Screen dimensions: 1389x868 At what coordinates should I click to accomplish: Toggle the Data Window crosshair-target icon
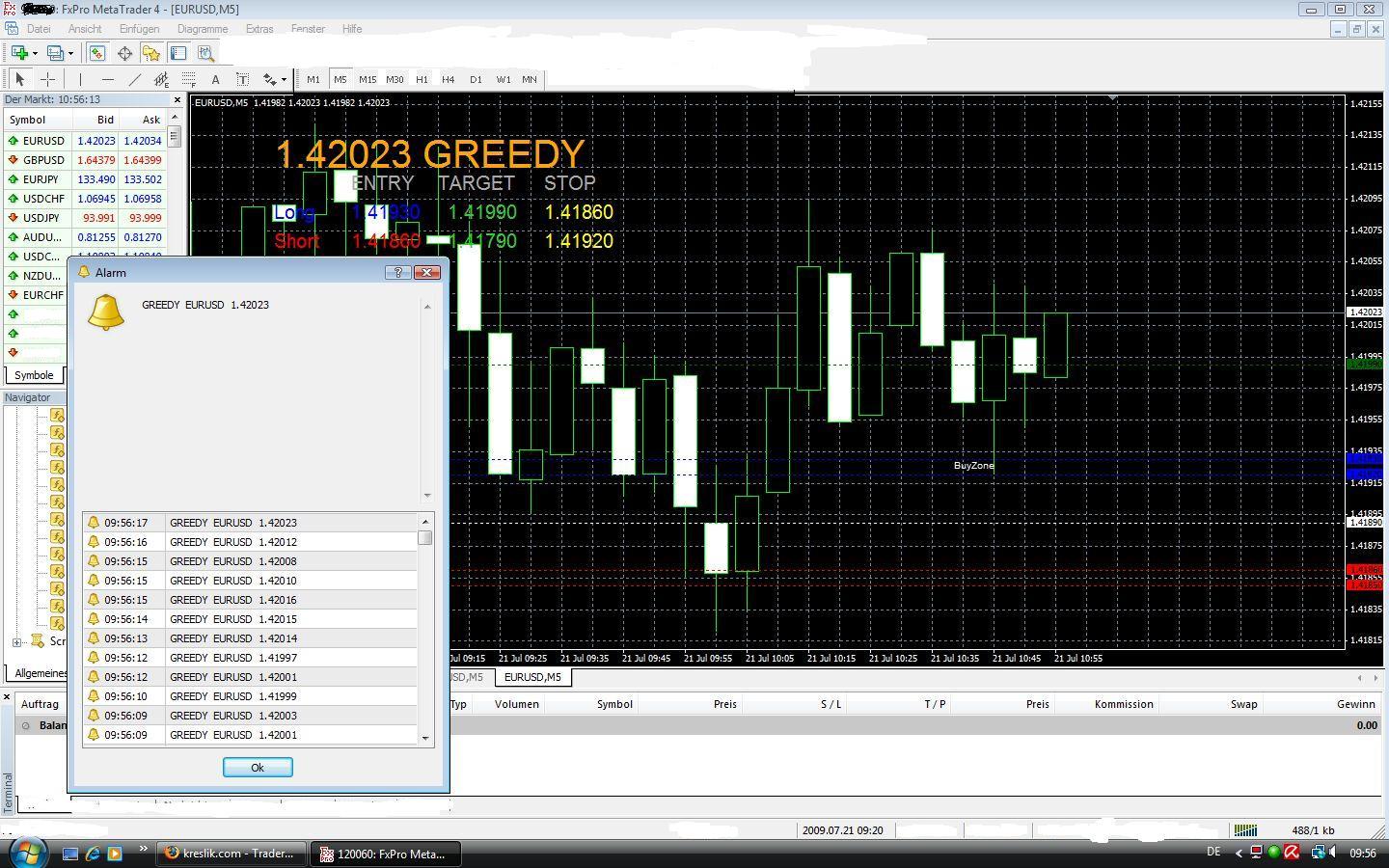pos(124,53)
